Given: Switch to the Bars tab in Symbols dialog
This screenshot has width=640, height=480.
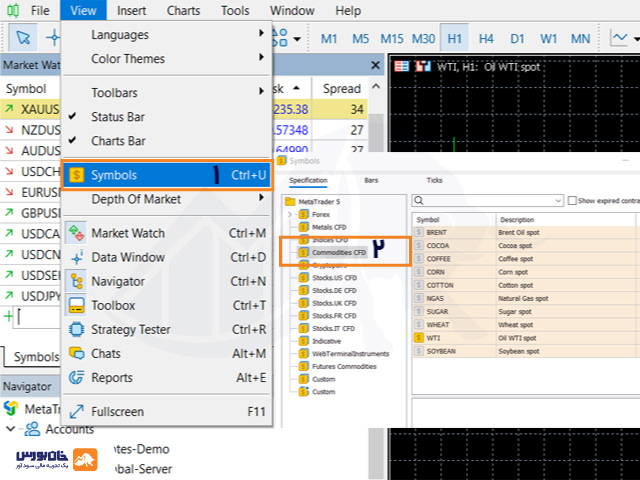Looking at the screenshot, I should tap(371, 180).
